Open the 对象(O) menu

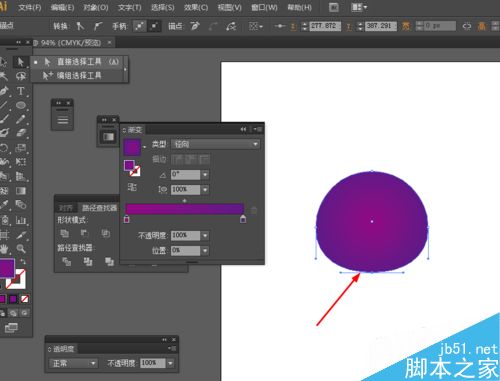click(x=96, y=7)
